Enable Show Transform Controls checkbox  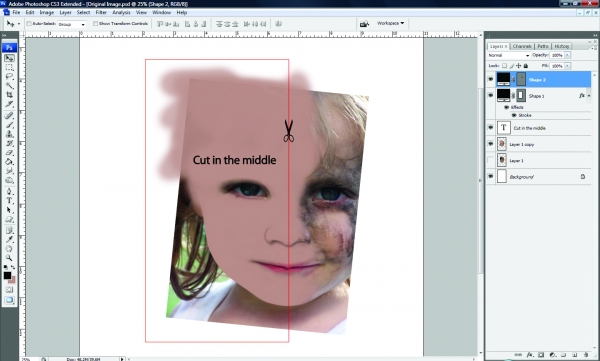[96, 24]
